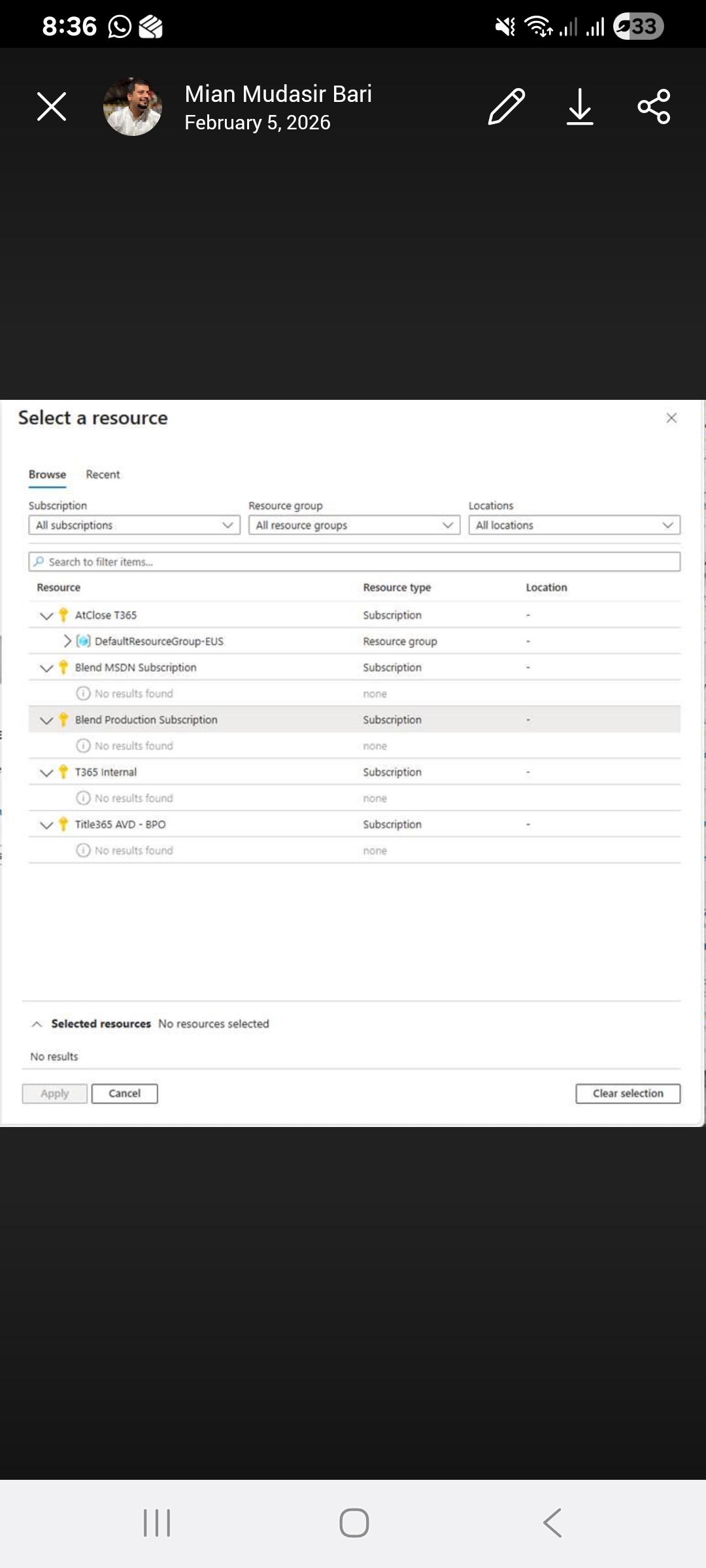This screenshot has height=1568, width=706.
Task: Click info icon under T365 Internal
Action: point(83,798)
